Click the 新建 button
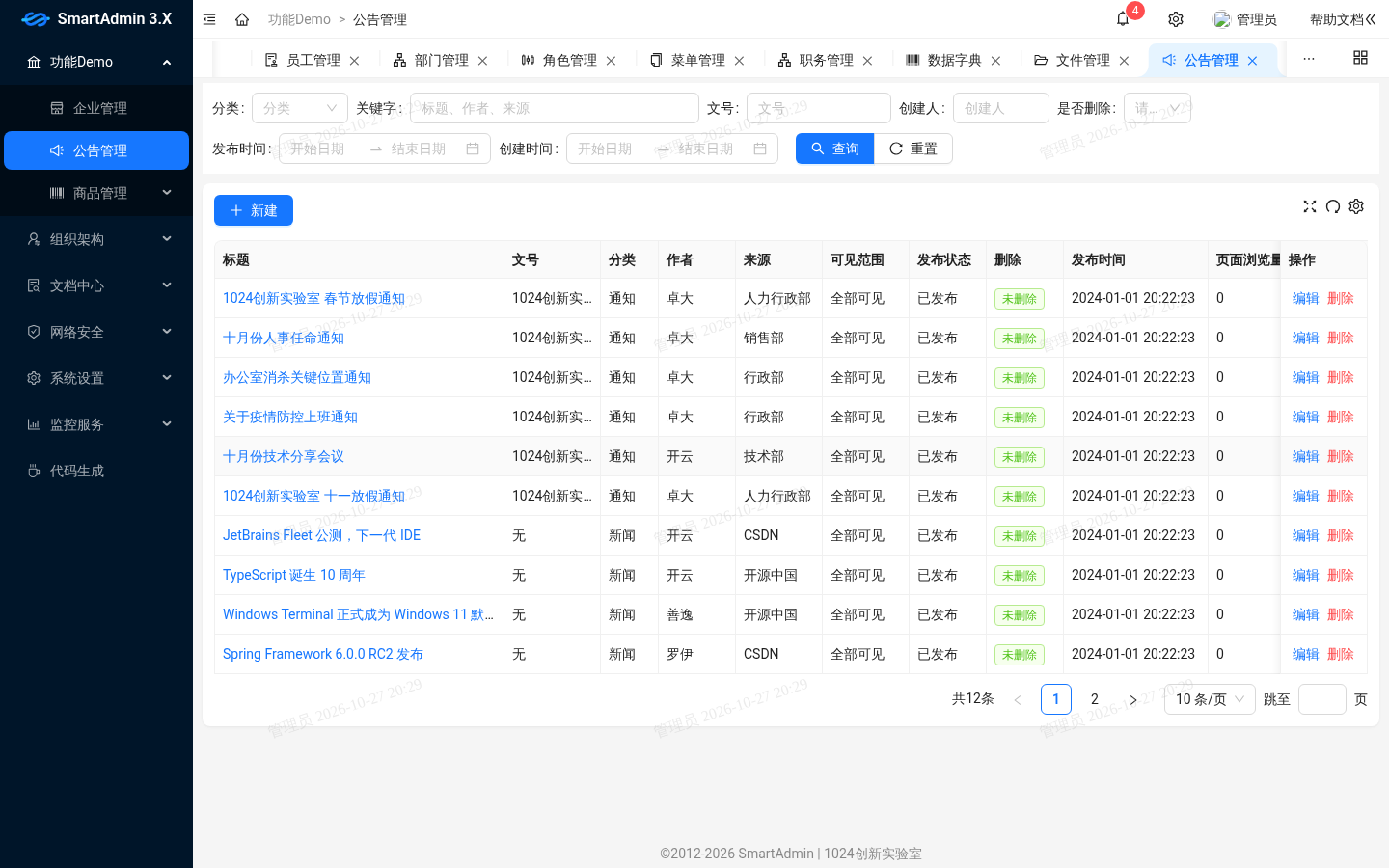Screen dimensions: 1389x868 (x=254, y=210)
